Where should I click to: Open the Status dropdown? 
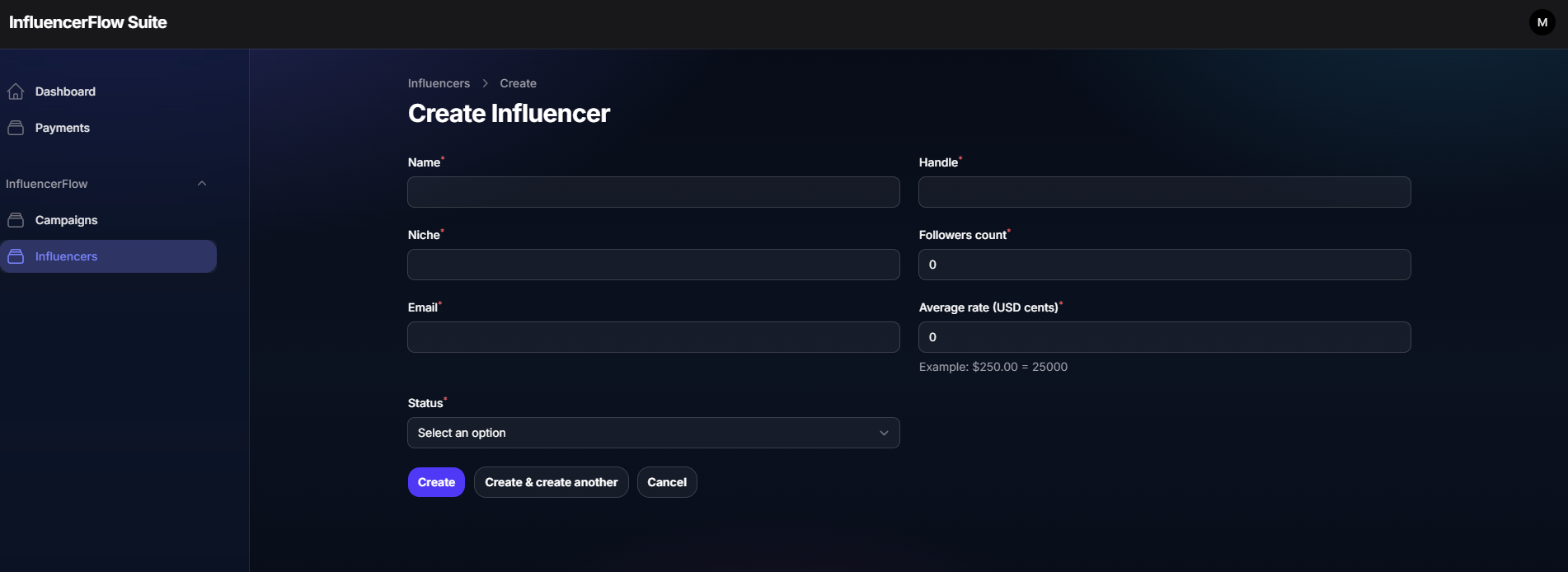click(x=653, y=432)
